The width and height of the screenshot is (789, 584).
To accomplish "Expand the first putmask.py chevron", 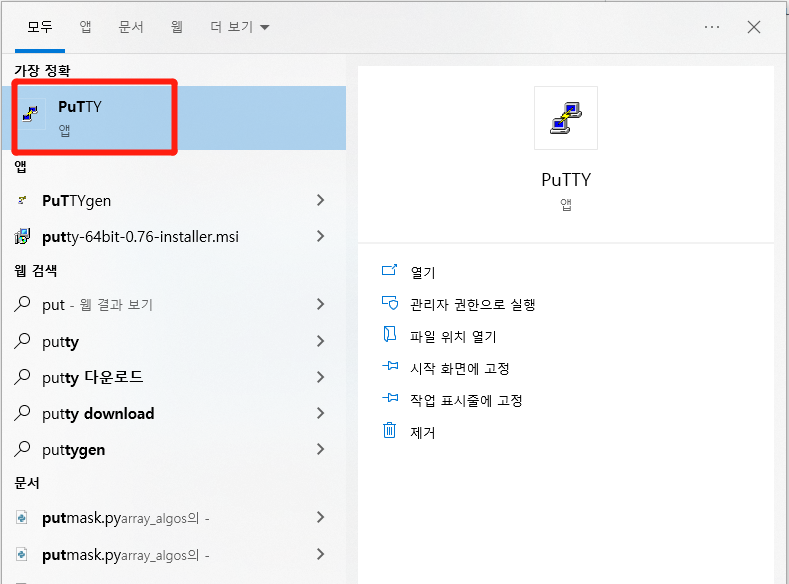I will pos(321,517).
